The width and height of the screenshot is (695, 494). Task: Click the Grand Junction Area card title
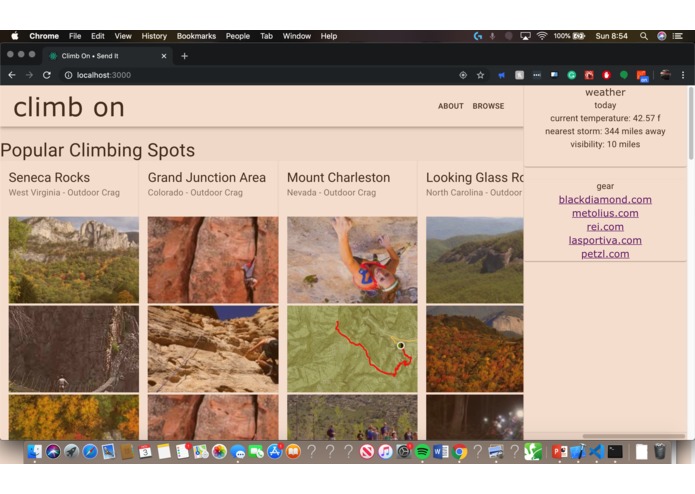[x=207, y=178]
